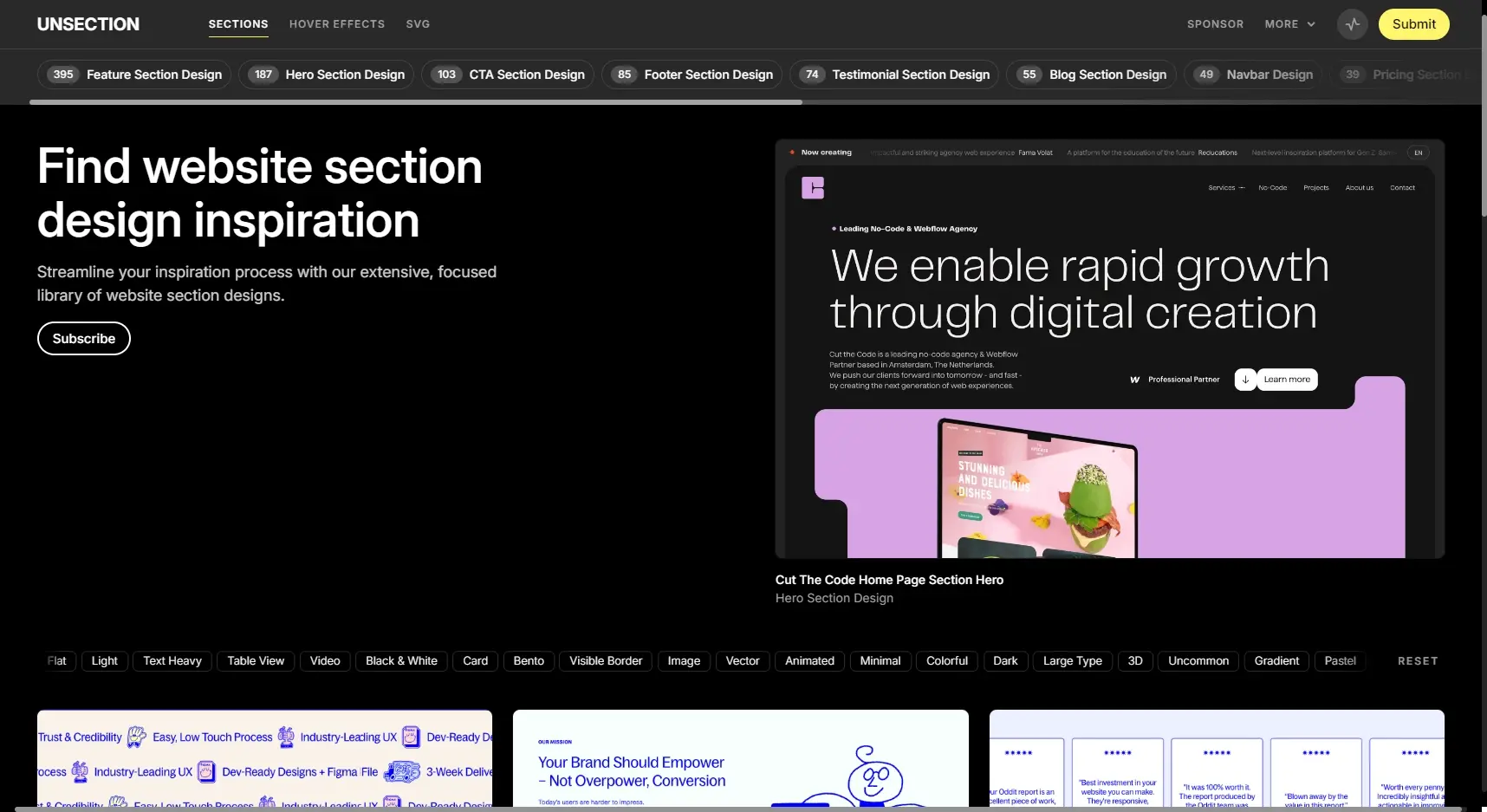This screenshot has width=1487, height=812.
Task: Select Footer Section Design category
Action: tap(692, 75)
